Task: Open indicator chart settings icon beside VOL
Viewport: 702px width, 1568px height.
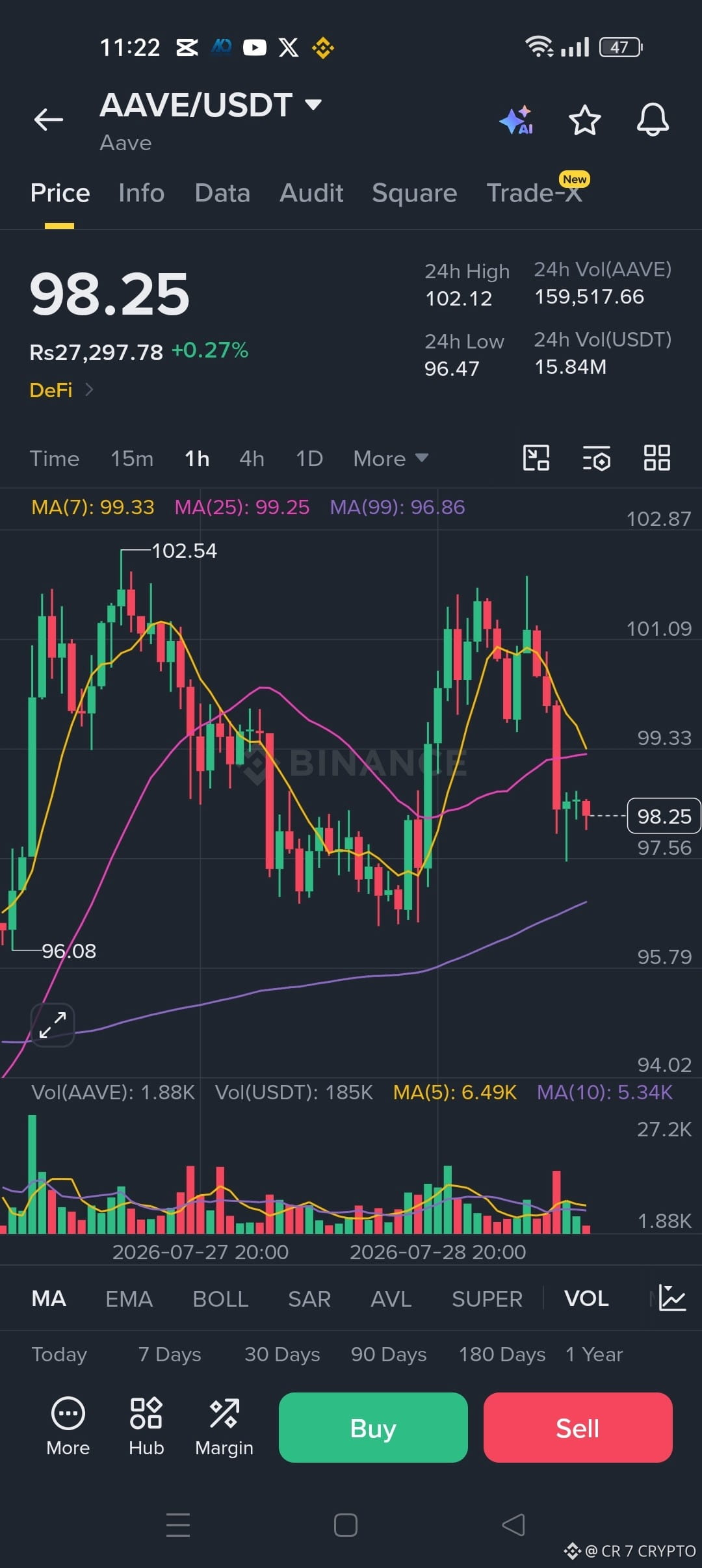Action: [672, 1298]
